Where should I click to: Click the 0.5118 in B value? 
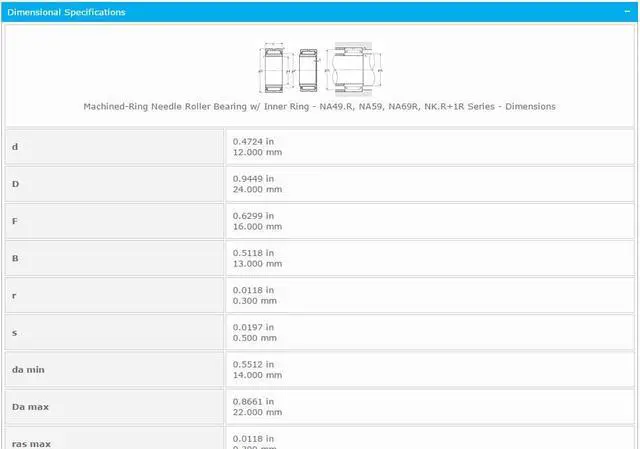pos(253,252)
